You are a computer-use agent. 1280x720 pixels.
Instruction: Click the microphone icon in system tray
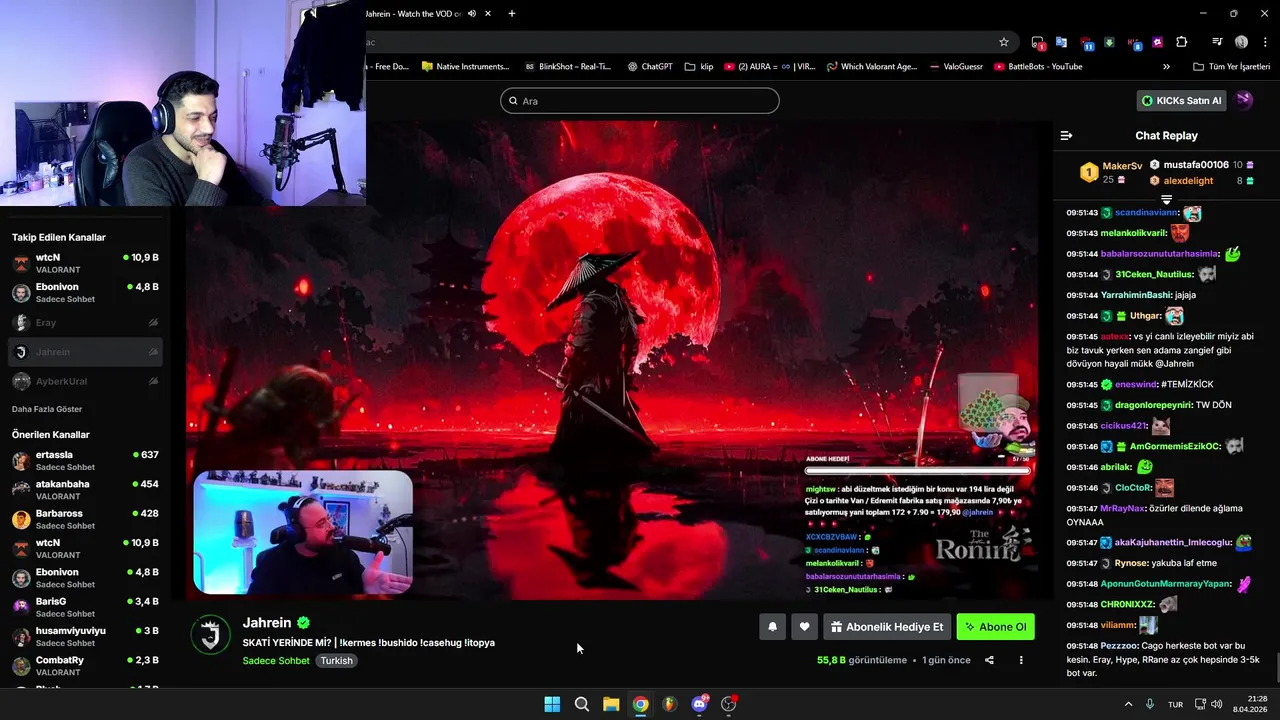tap(1150, 704)
